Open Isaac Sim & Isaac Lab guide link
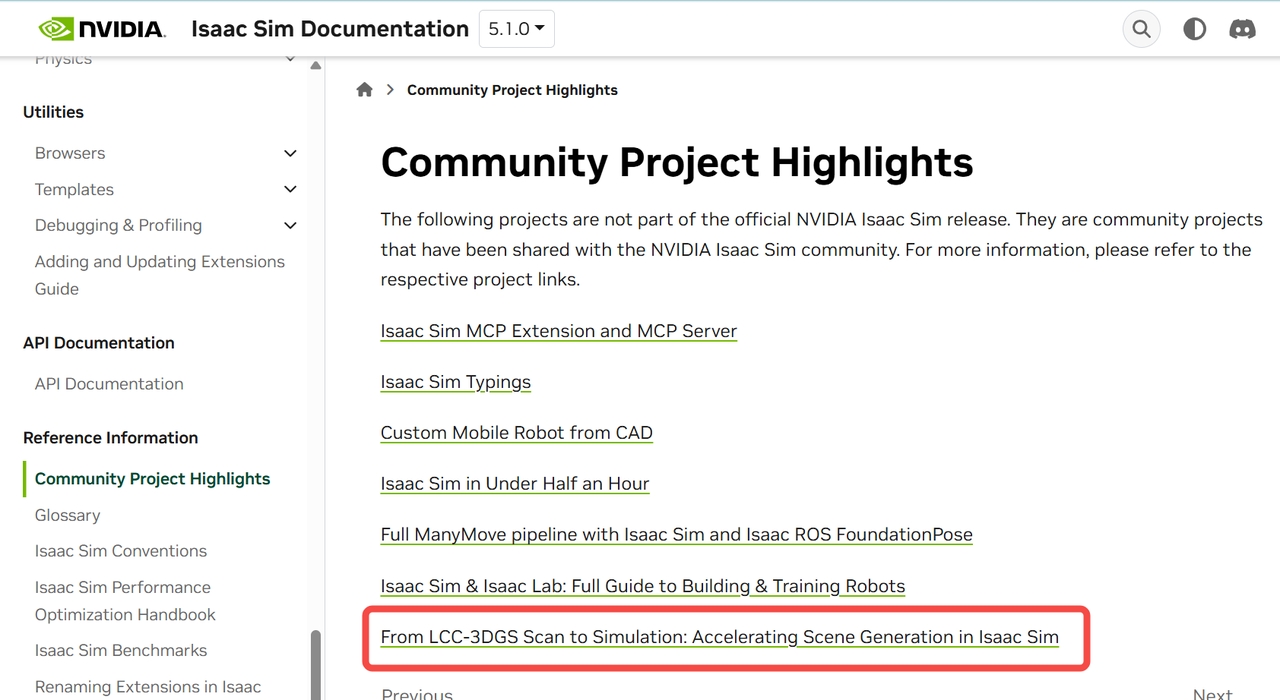This screenshot has height=700, width=1280. tap(642, 586)
